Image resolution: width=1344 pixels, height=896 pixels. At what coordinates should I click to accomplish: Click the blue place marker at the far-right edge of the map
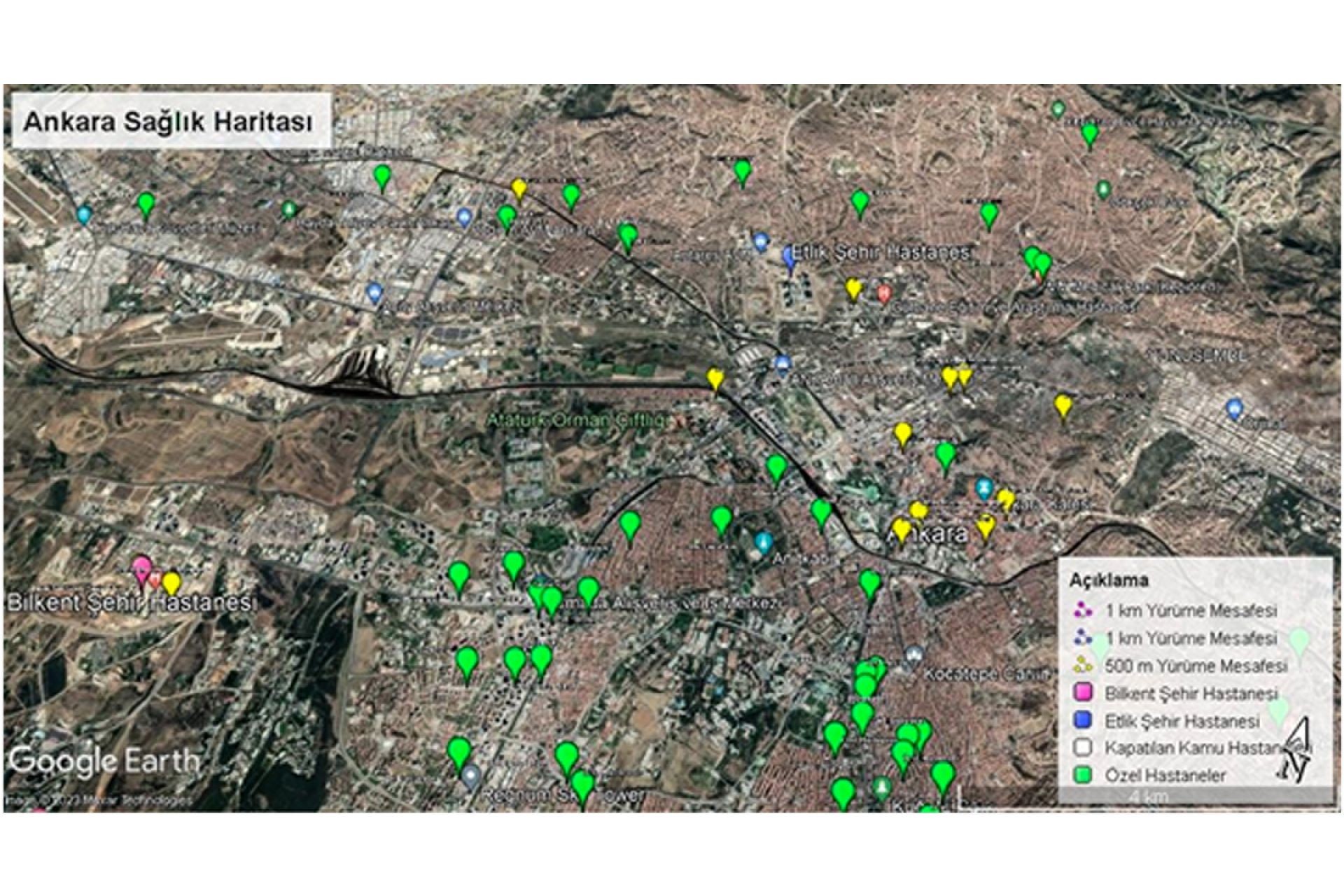pyautogui.click(x=1235, y=409)
